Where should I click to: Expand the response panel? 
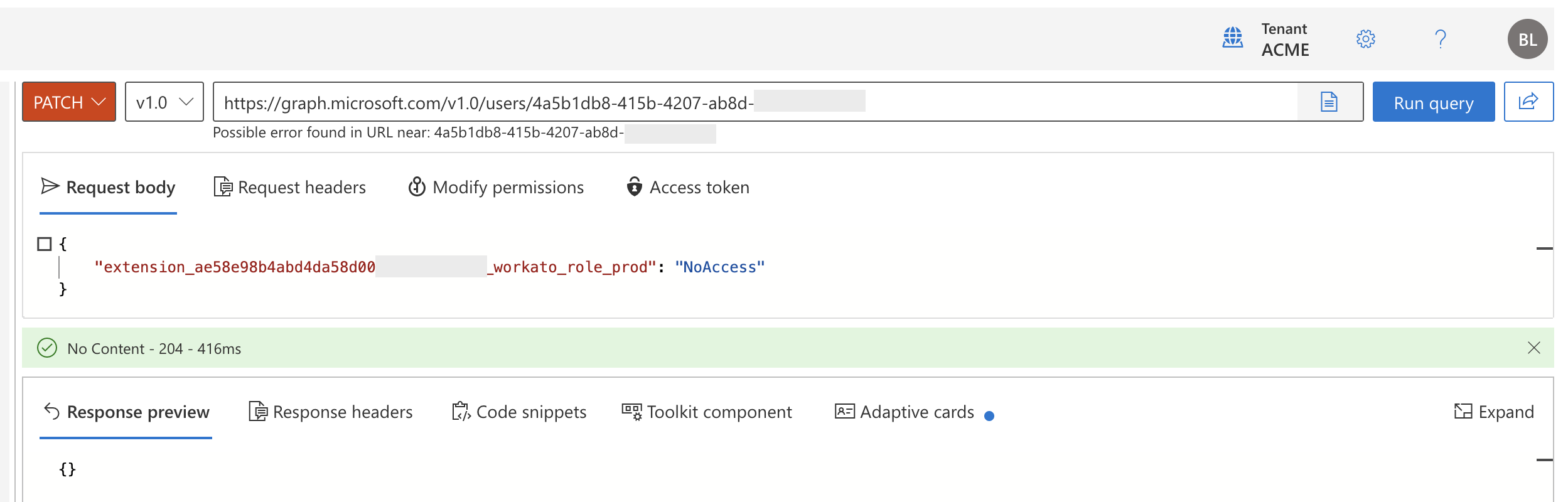click(x=1494, y=412)
